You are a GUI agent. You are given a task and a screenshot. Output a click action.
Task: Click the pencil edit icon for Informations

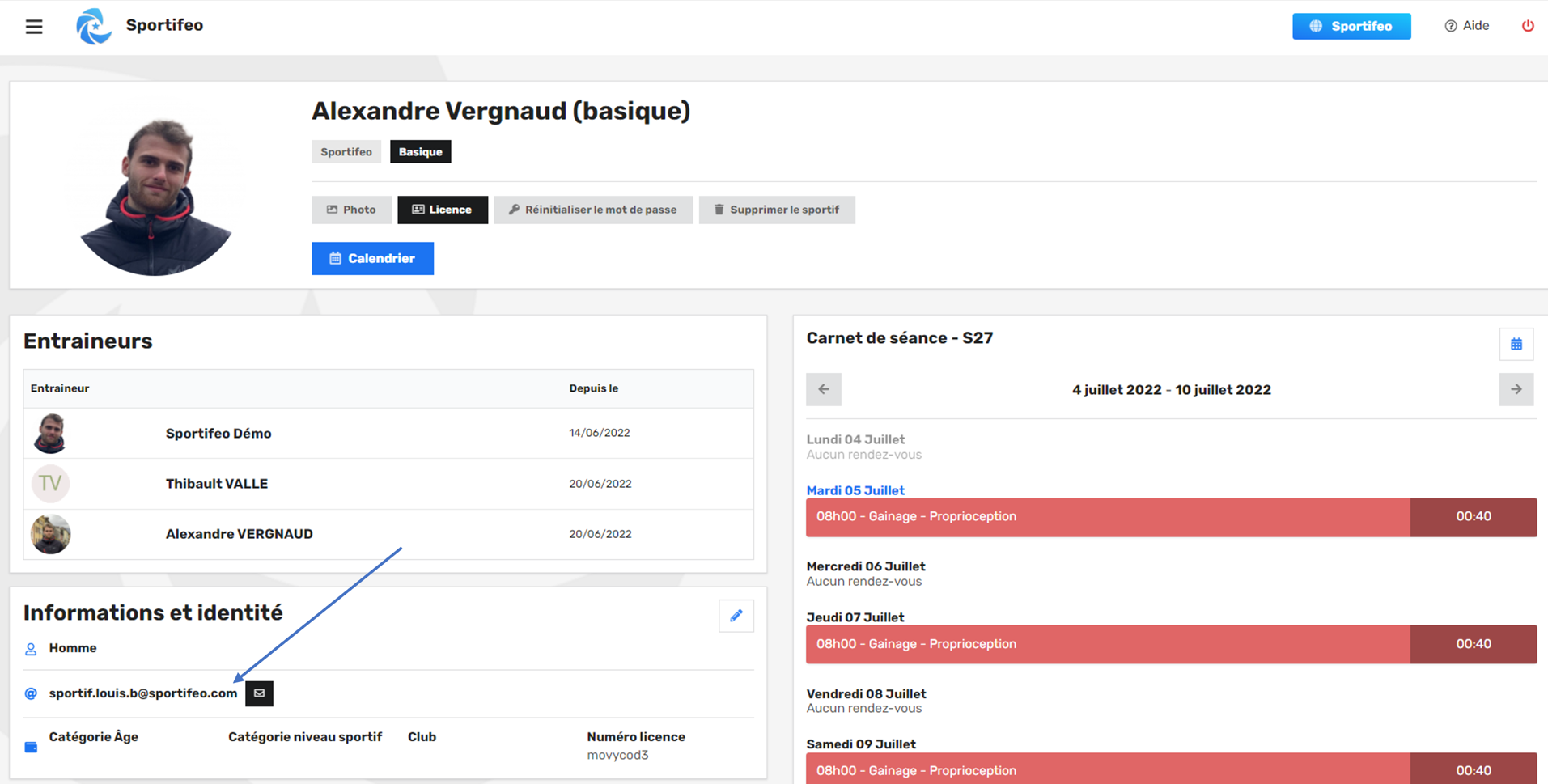click(736, 616)
